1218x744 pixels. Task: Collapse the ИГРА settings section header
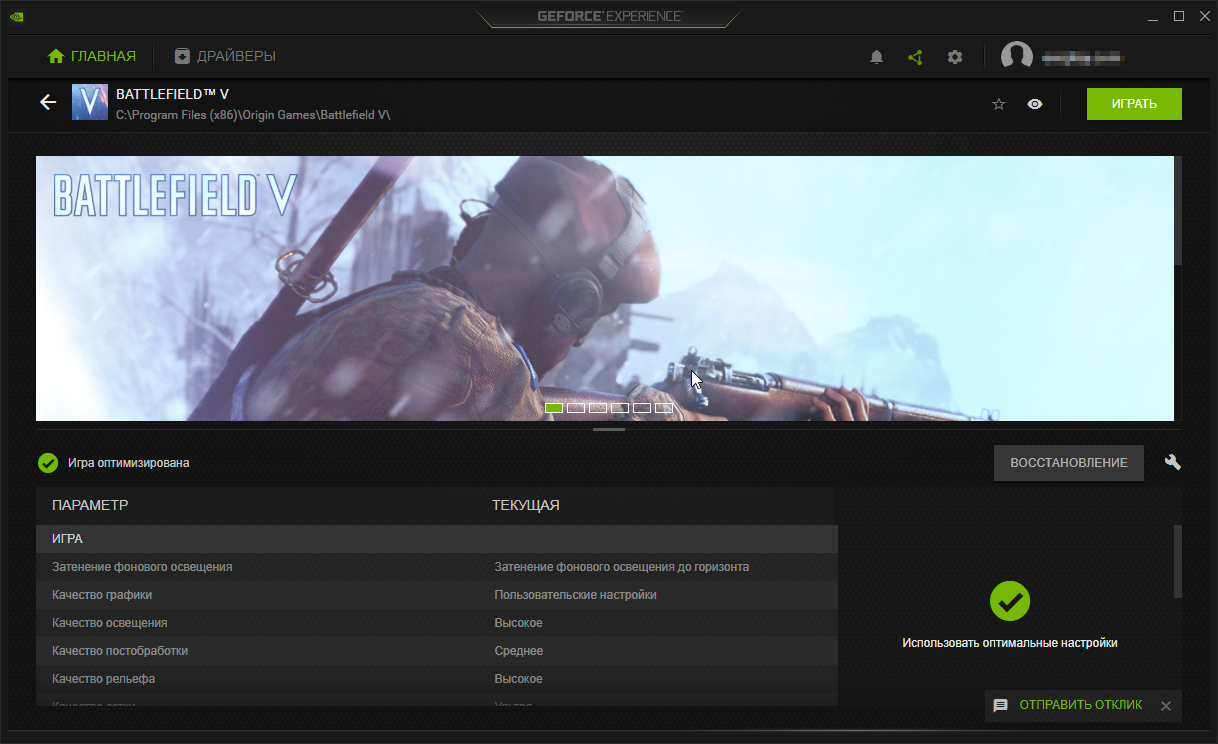point(437,539)
